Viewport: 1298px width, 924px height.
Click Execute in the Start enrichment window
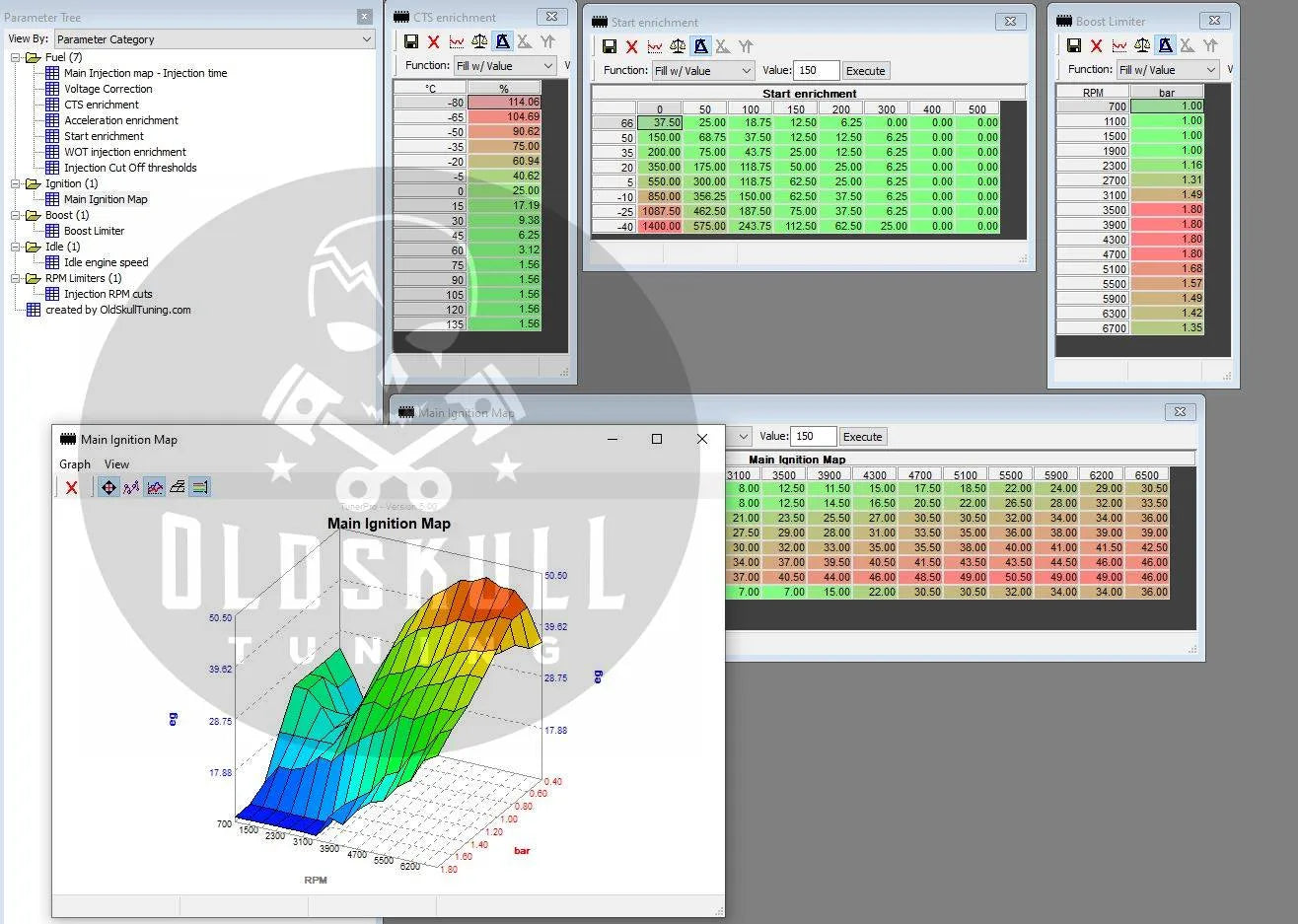(866, 71)
